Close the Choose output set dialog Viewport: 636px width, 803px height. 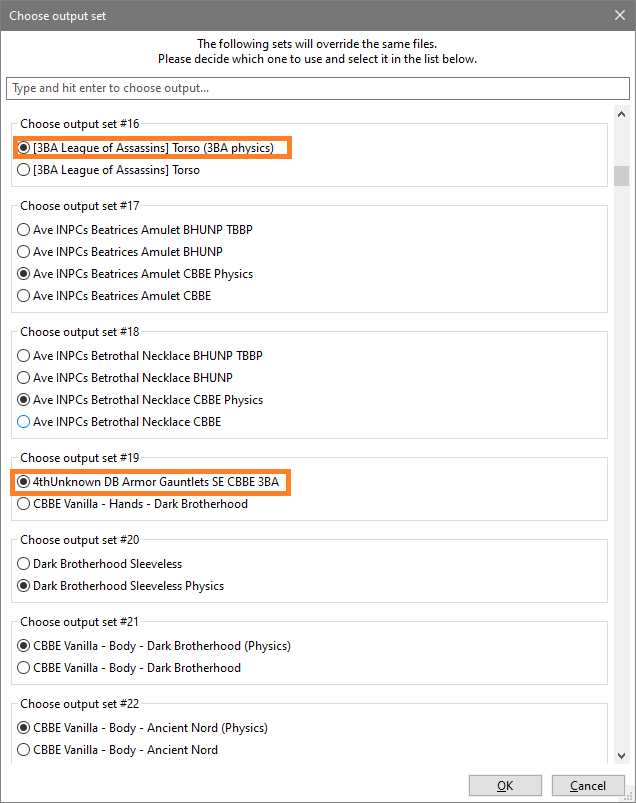point(620,15)
